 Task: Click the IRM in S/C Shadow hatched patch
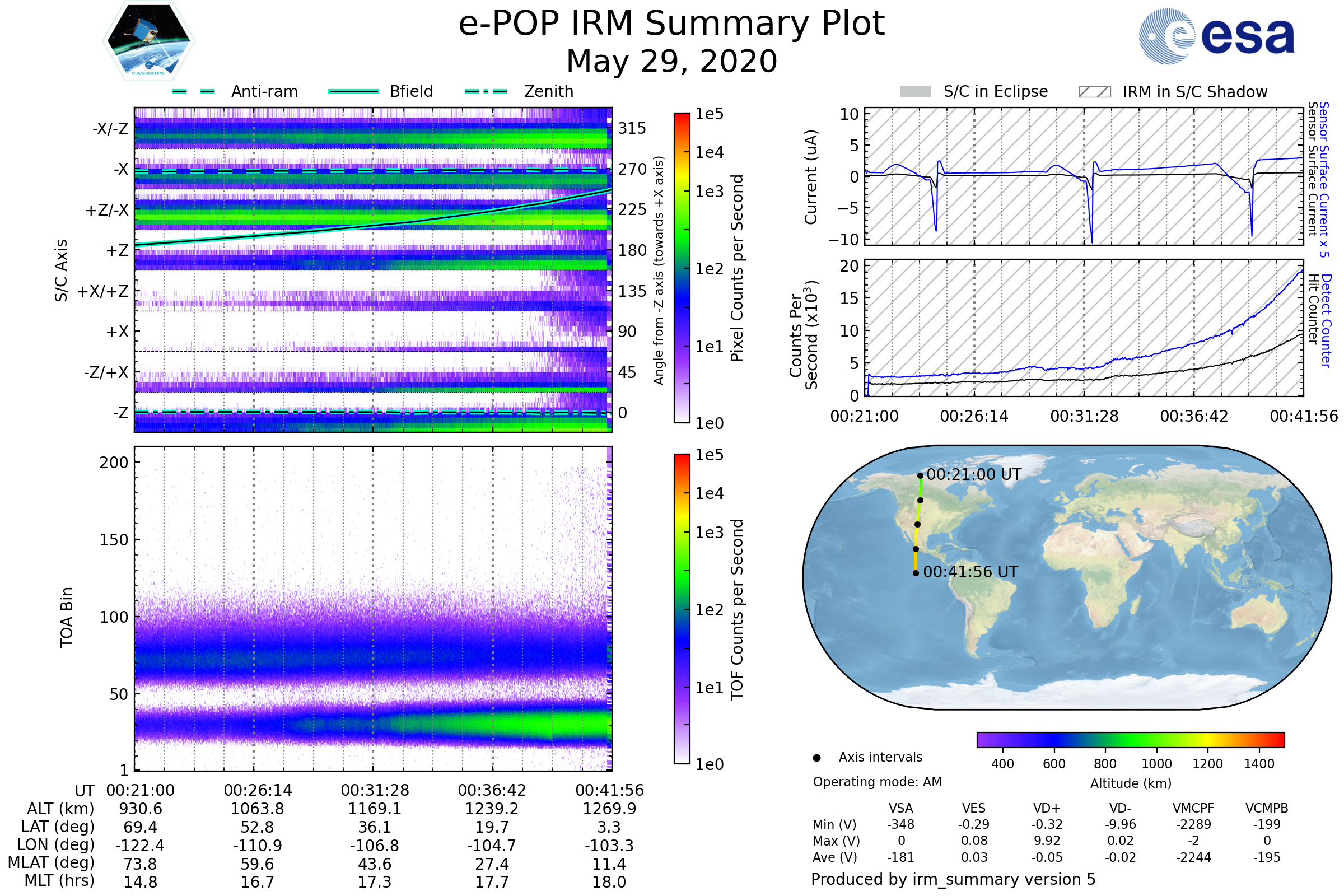(x=1094, y=92)
